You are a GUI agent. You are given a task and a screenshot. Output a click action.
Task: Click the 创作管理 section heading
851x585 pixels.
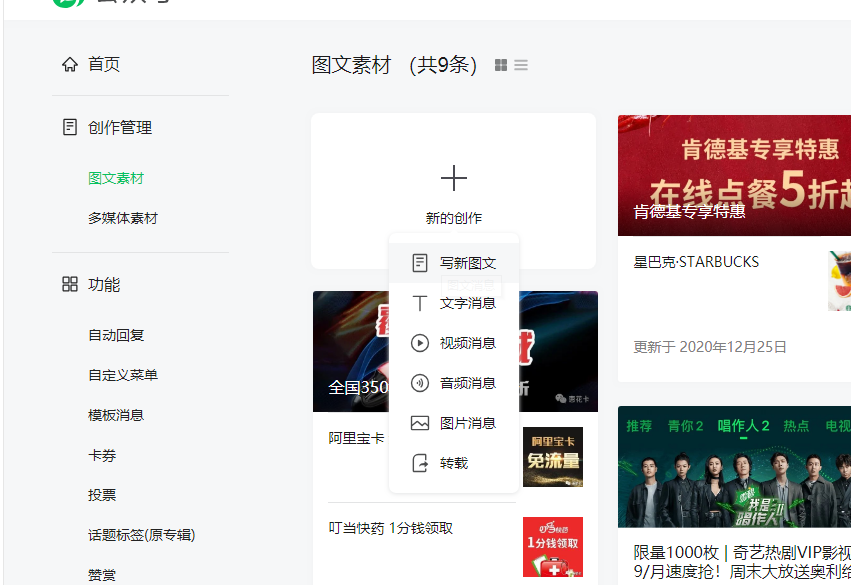tap(120, 128)
